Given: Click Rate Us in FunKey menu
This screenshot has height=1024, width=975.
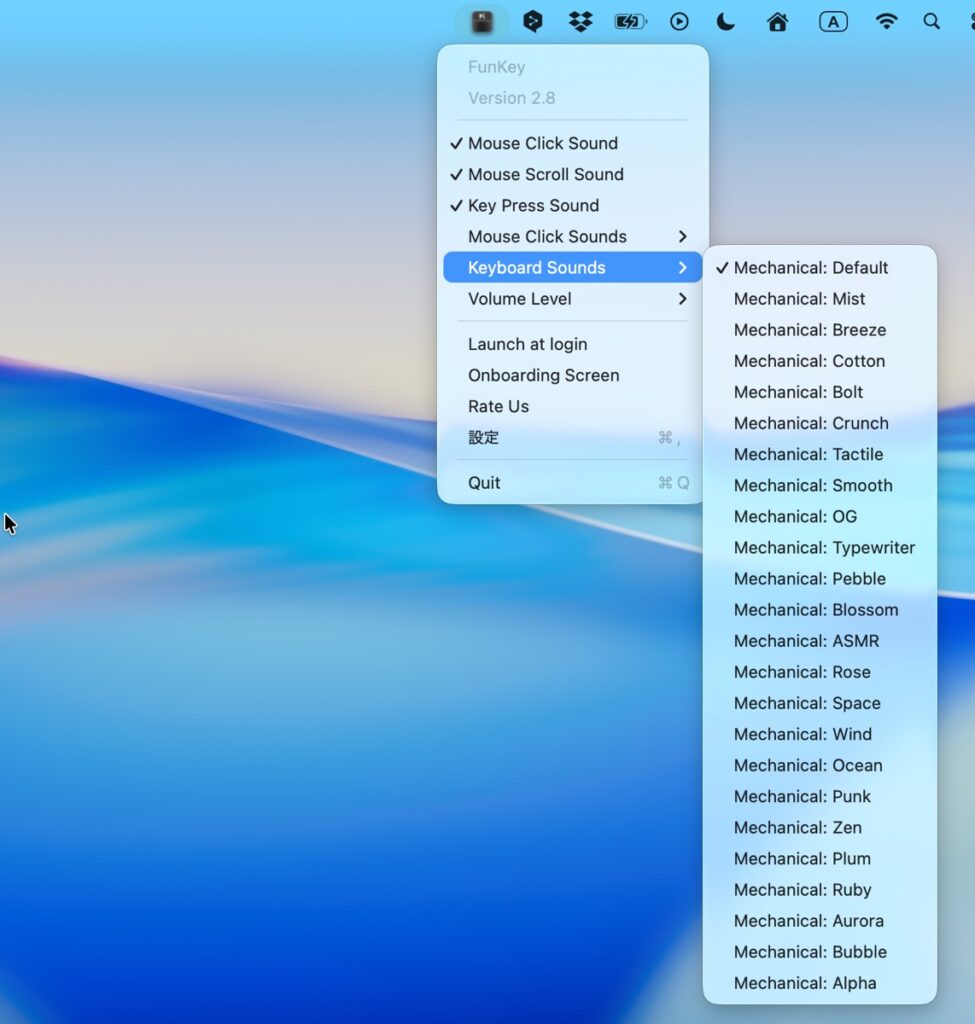Looking at the screenshot, I should [498, 406].
